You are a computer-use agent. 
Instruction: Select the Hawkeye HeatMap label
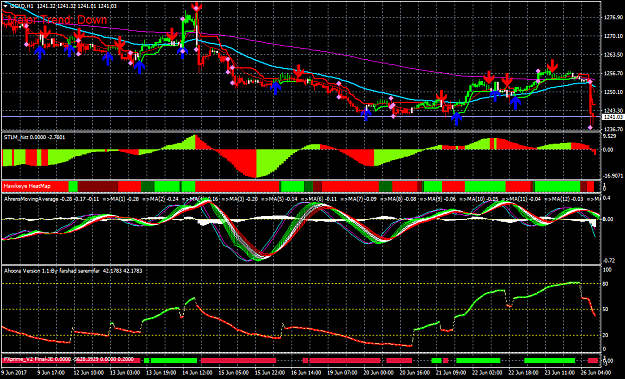click(x=27, y=186)
